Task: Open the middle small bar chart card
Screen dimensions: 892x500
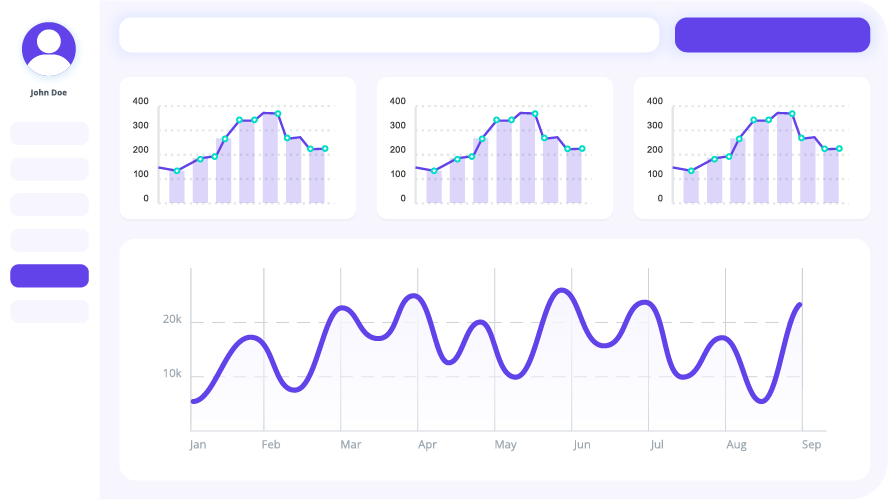Action: coord(495,148)
